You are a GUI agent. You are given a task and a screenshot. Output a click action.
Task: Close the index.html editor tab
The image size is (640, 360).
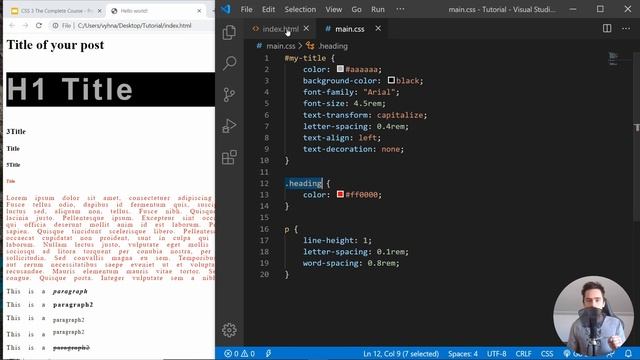tap(306, 28)
